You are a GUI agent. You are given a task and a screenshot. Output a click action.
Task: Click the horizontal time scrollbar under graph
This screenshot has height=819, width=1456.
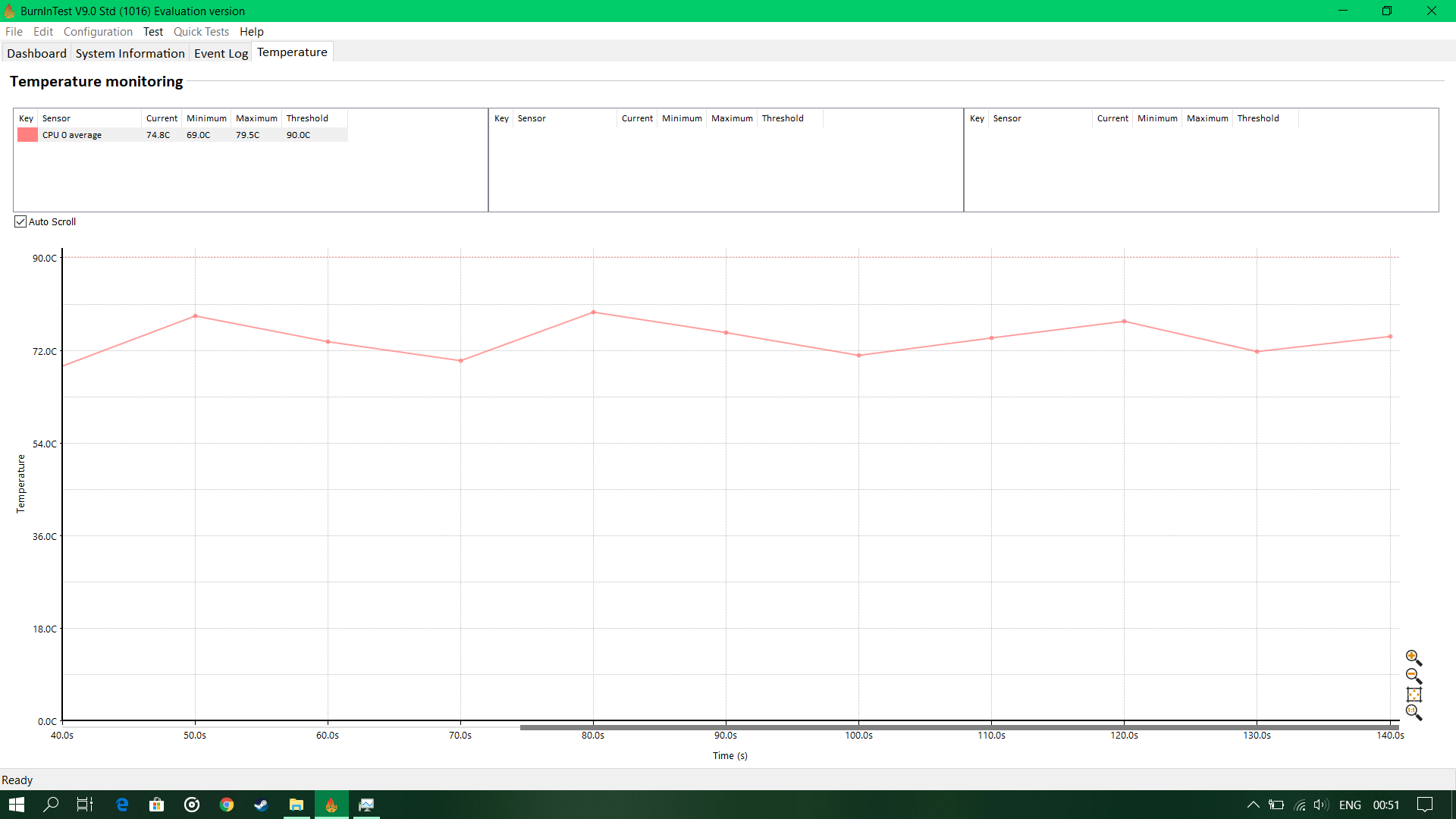959,727
